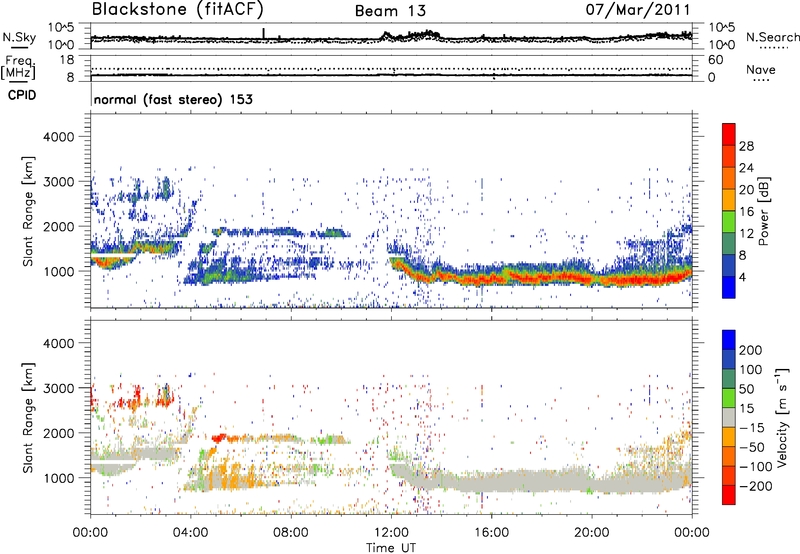Click the 'N.Sky' legend label

(x=19, y=37)
